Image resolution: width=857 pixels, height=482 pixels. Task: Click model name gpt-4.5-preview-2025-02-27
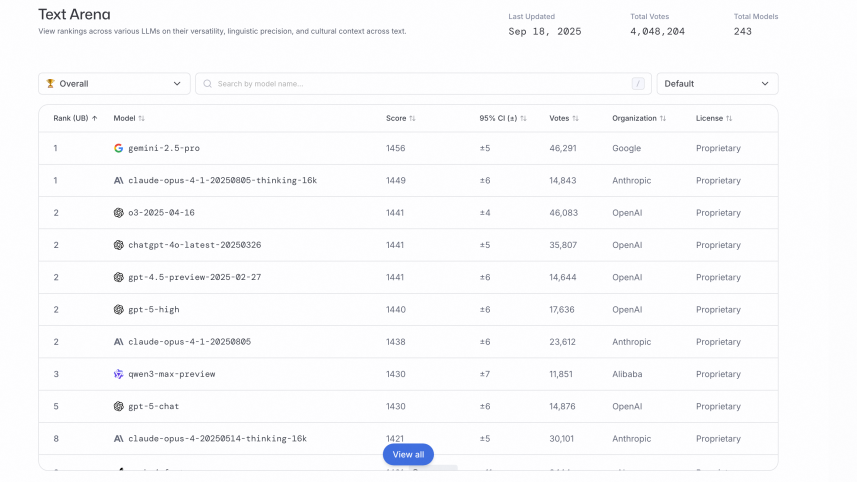click(195, 277)
